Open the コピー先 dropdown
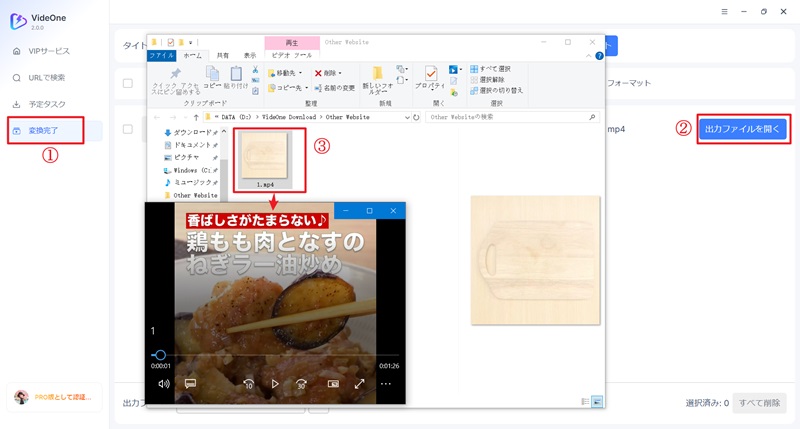This screenshot has width=800, height=429. [288, 88]
